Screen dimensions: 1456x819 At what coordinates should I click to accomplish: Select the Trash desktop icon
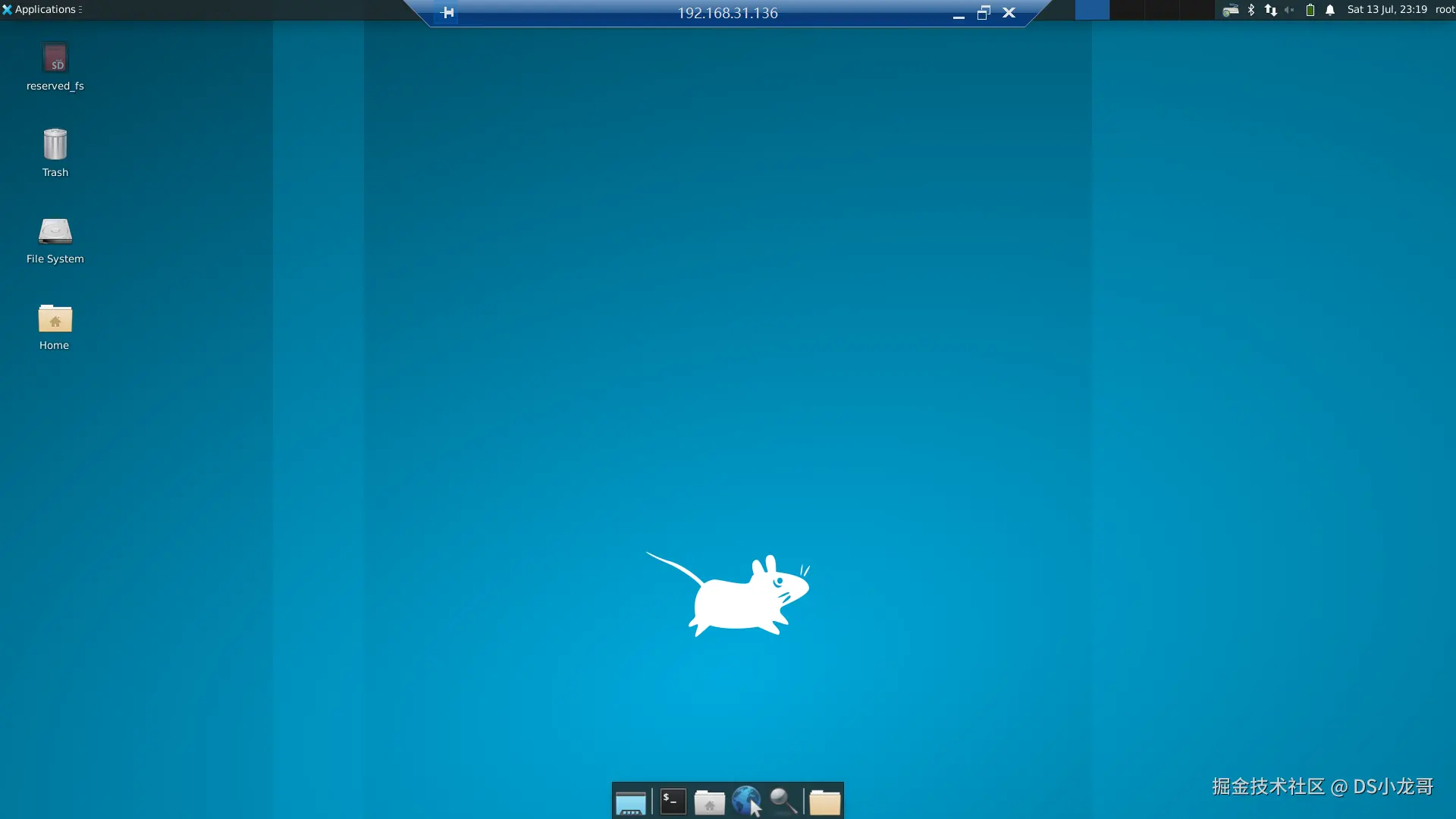55,145
